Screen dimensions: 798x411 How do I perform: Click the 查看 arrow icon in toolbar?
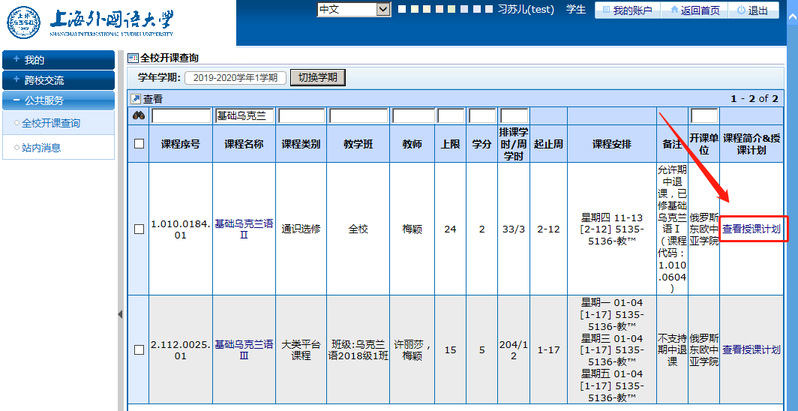[x=137, y=99]
